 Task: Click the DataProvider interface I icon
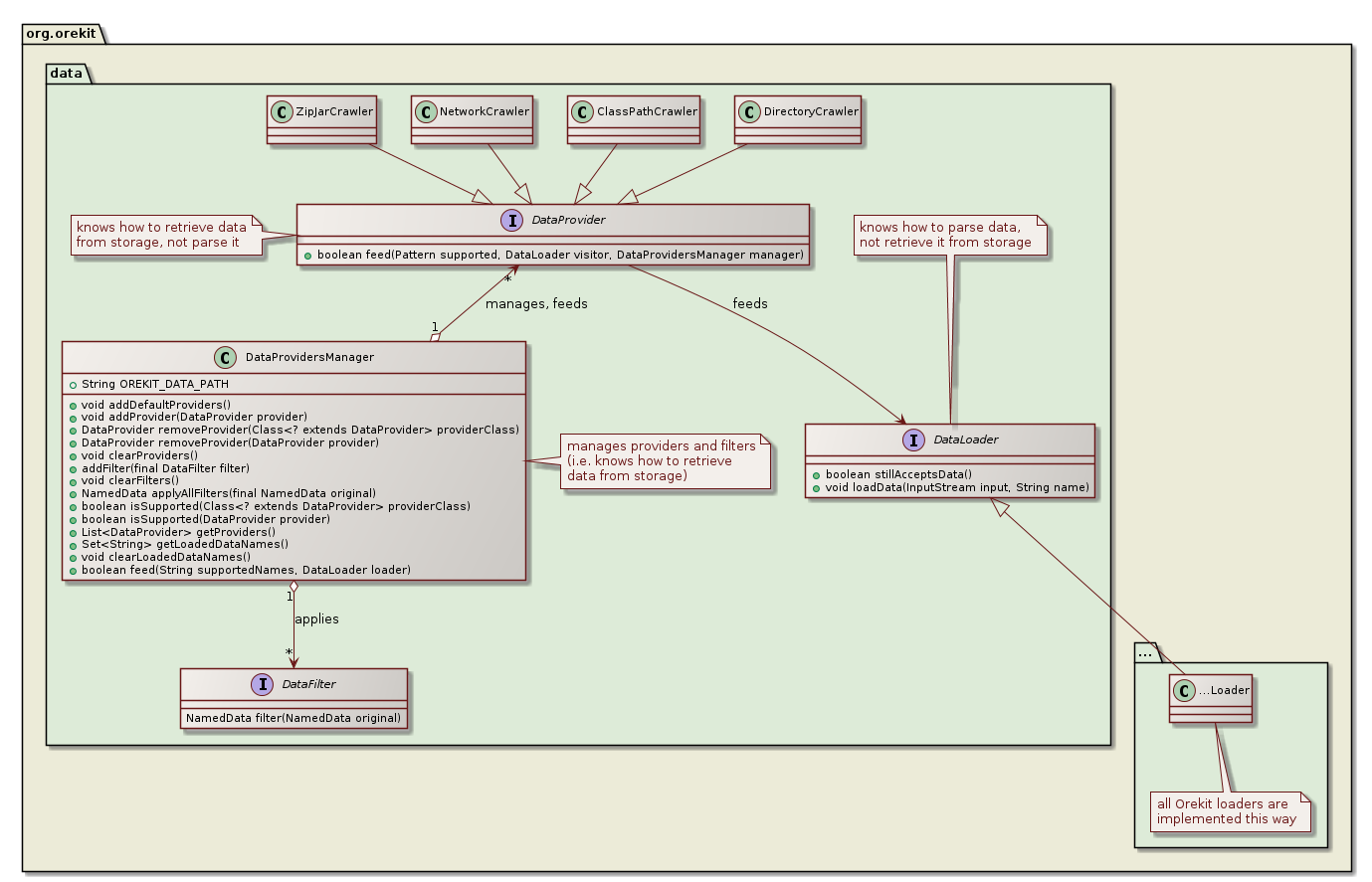click(512, 220)
